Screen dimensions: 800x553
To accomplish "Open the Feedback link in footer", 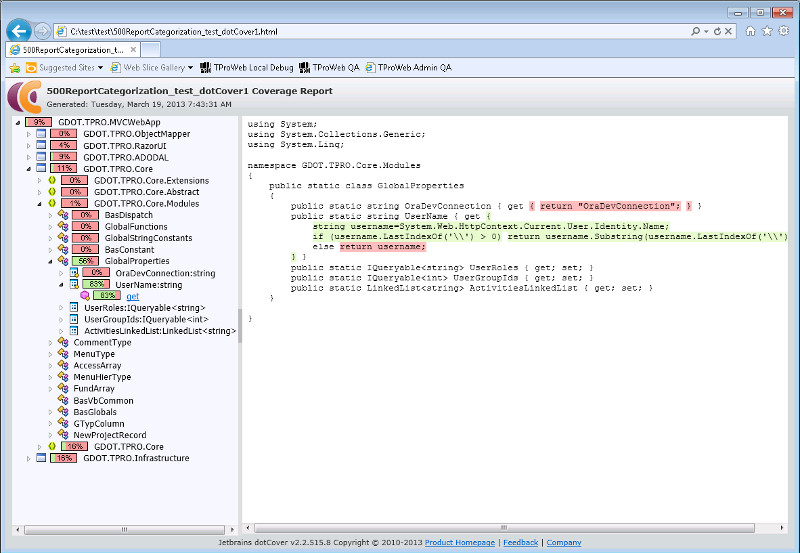I will 520,542.
